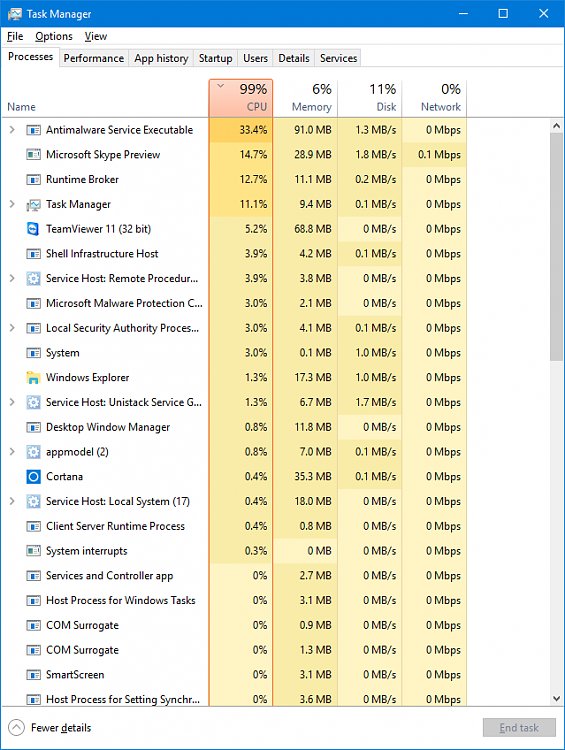Click the Microsoft Malware Protection icon

point(33,303)
